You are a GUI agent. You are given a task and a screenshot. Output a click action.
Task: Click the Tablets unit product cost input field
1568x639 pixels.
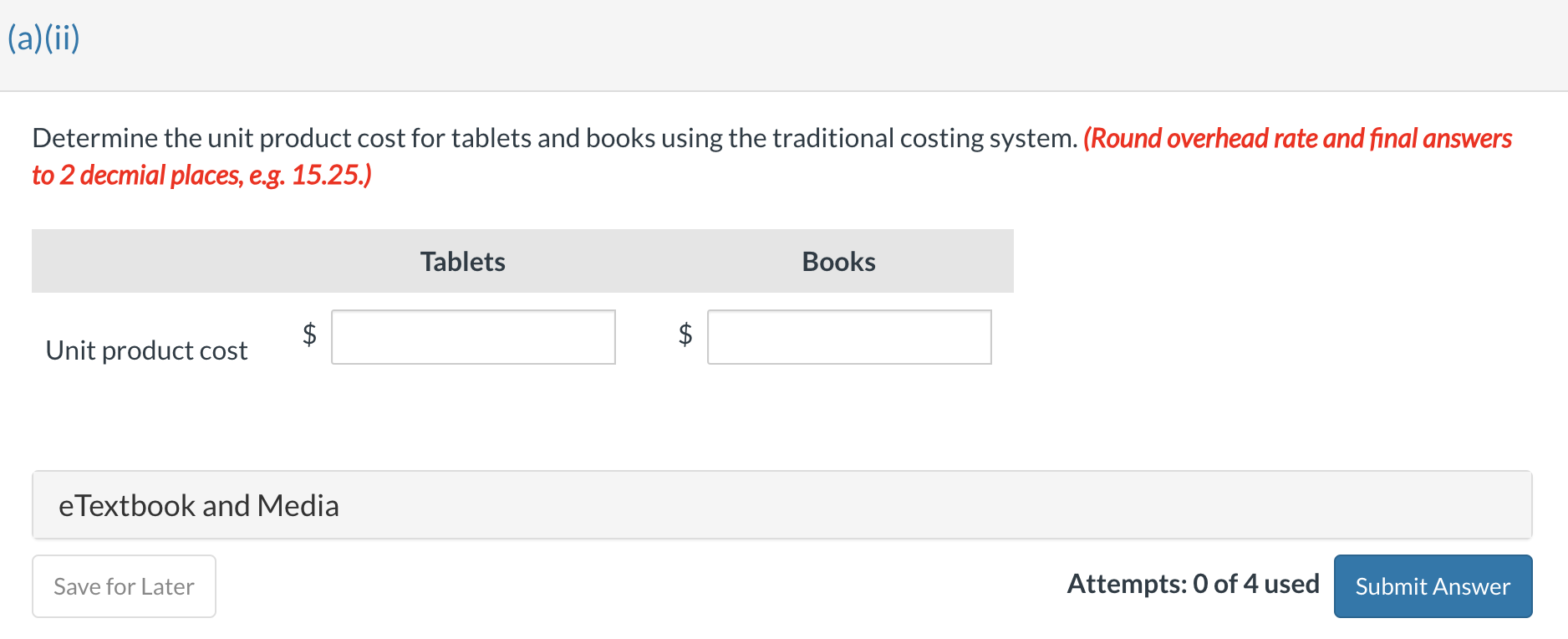(x=473, y=337)
